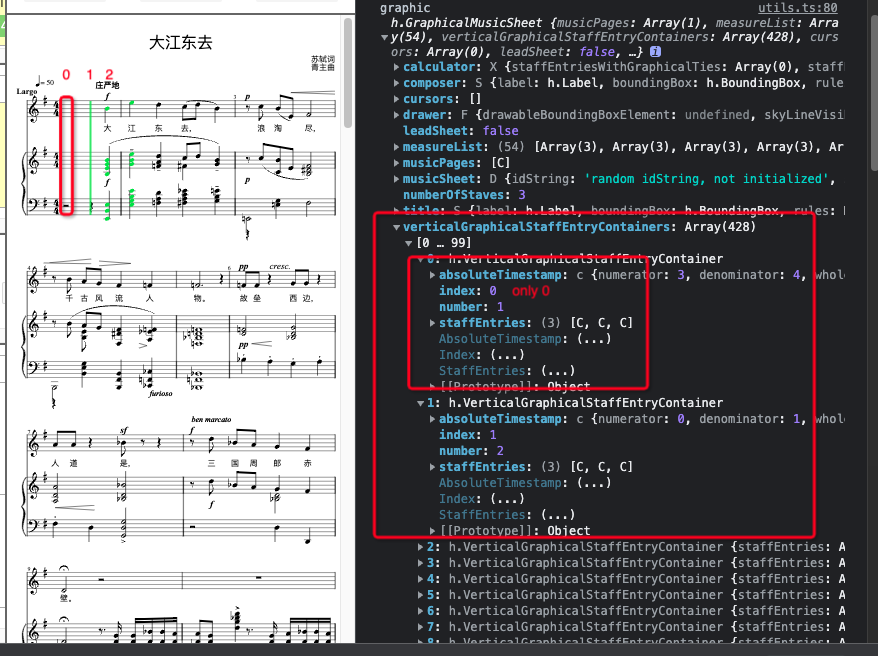Viewport: 878px width, 656px height.
Task: Click the 'furioso' expression marking
Action: click(x=161, y=393)
